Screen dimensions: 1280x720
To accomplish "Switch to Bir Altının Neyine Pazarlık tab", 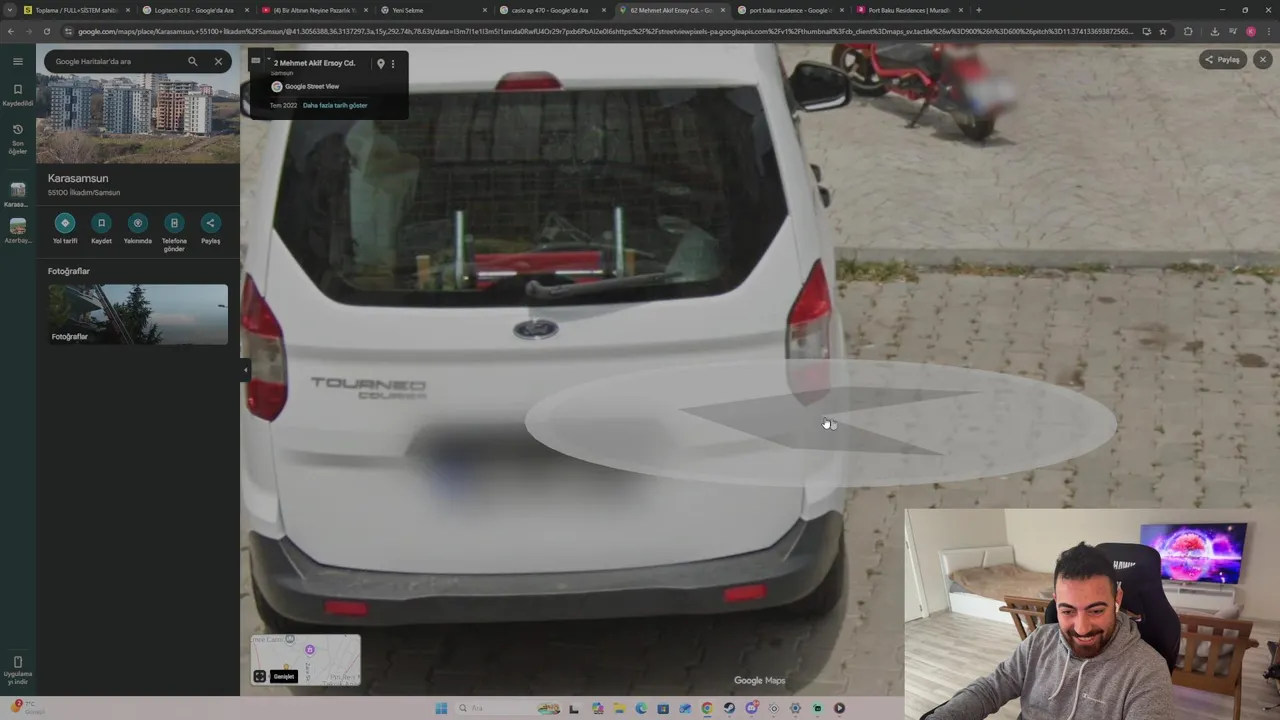I will pos(314,10).
